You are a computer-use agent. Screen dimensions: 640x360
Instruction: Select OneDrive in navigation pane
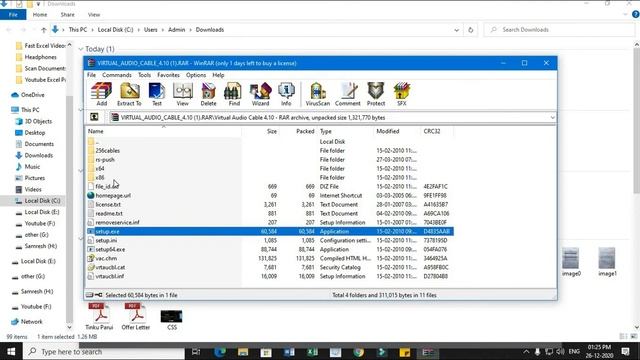click(x=32, y=95)
